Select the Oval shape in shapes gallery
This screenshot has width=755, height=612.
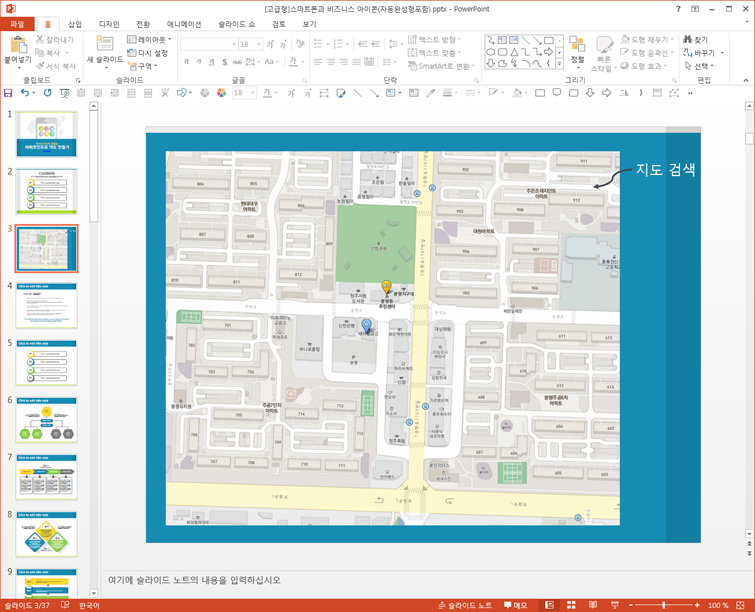pos(491,52)
